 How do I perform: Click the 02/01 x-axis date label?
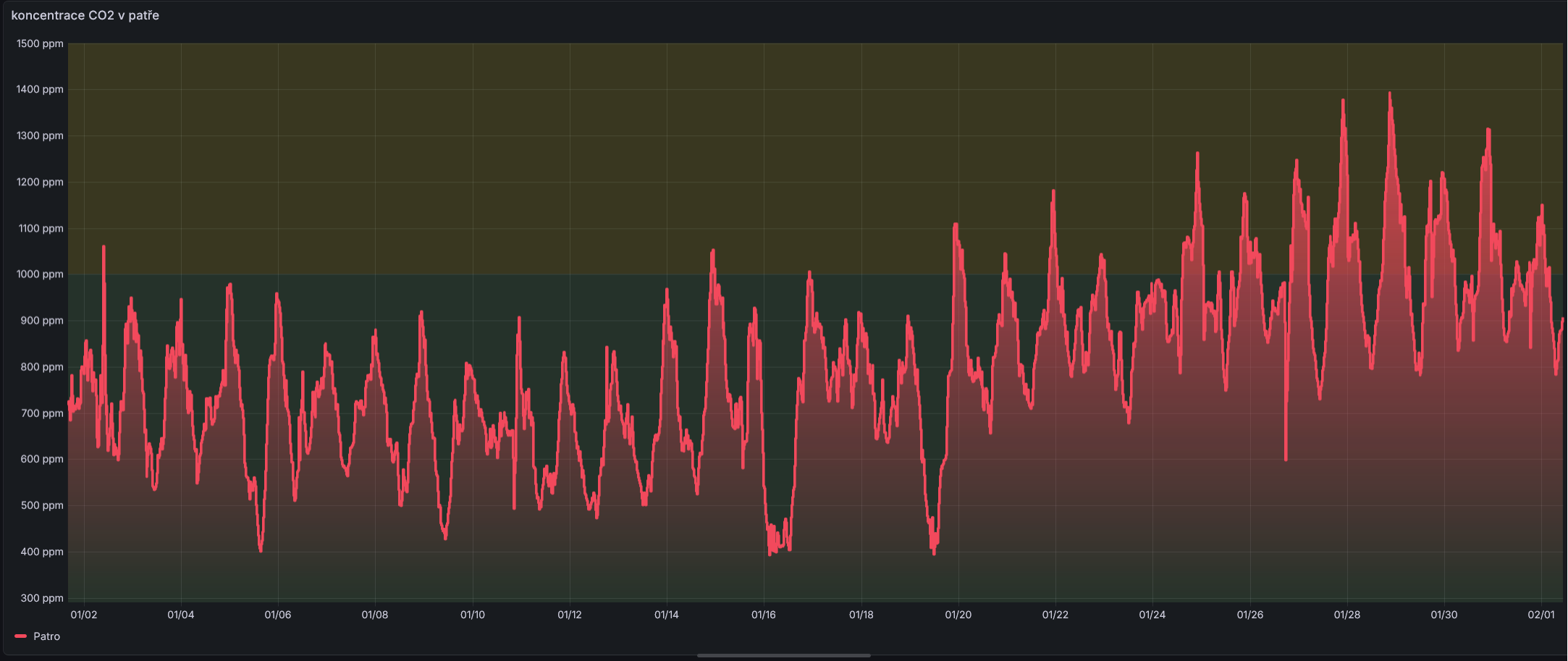(x=1541, y=615)
